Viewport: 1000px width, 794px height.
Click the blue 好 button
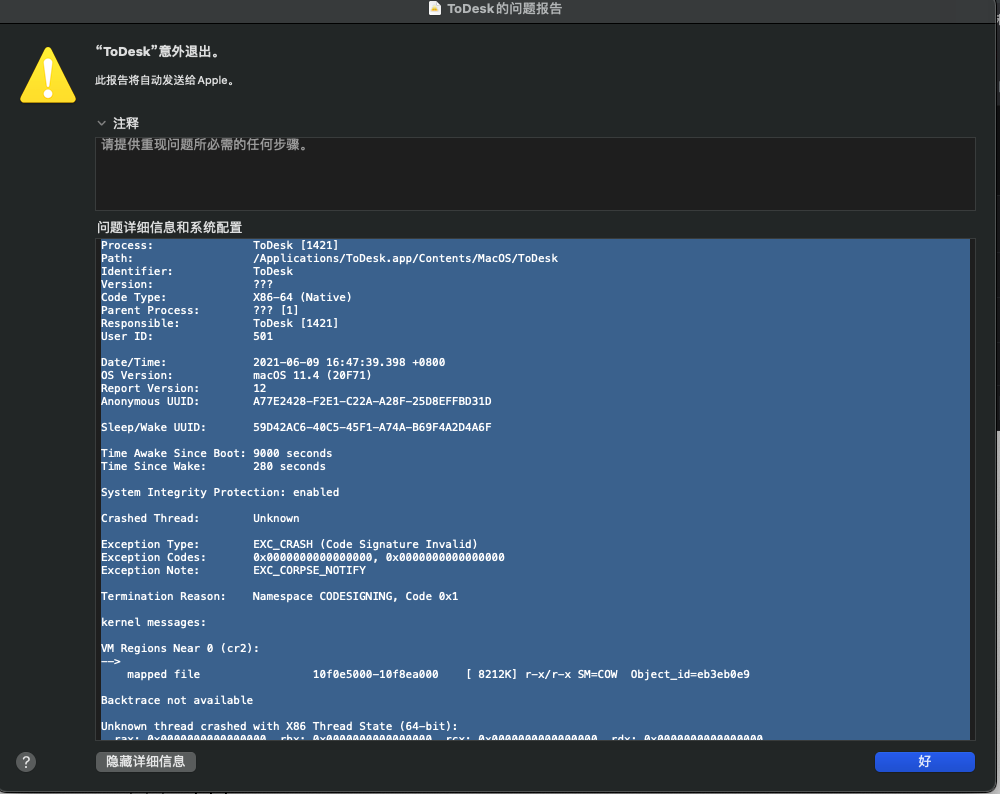point(925,761)
